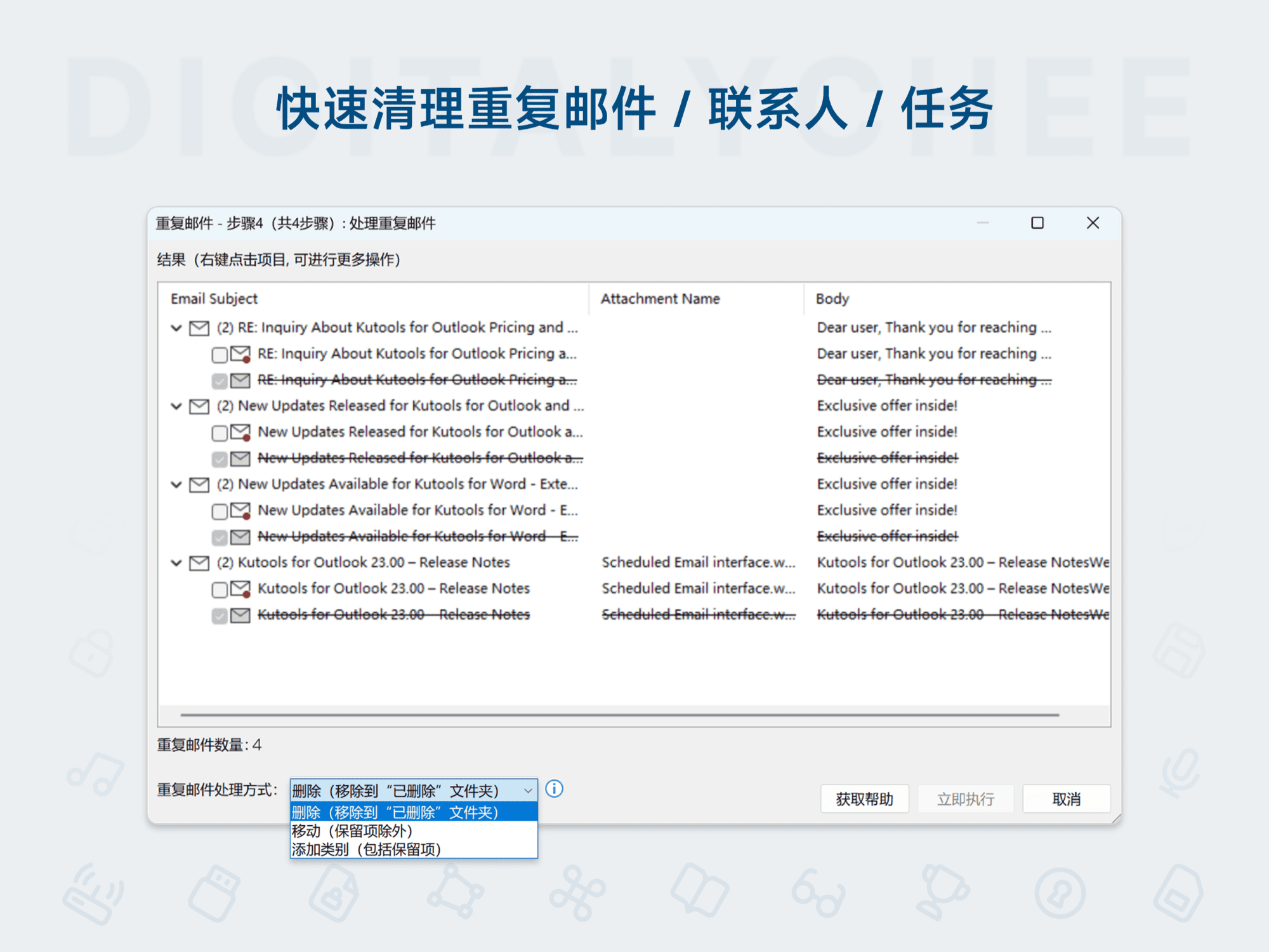1269x952 pixels.
Task: Collapse the Kutools for Outlook 23.00 Release Notes group
Action: (x=176, y=563)
